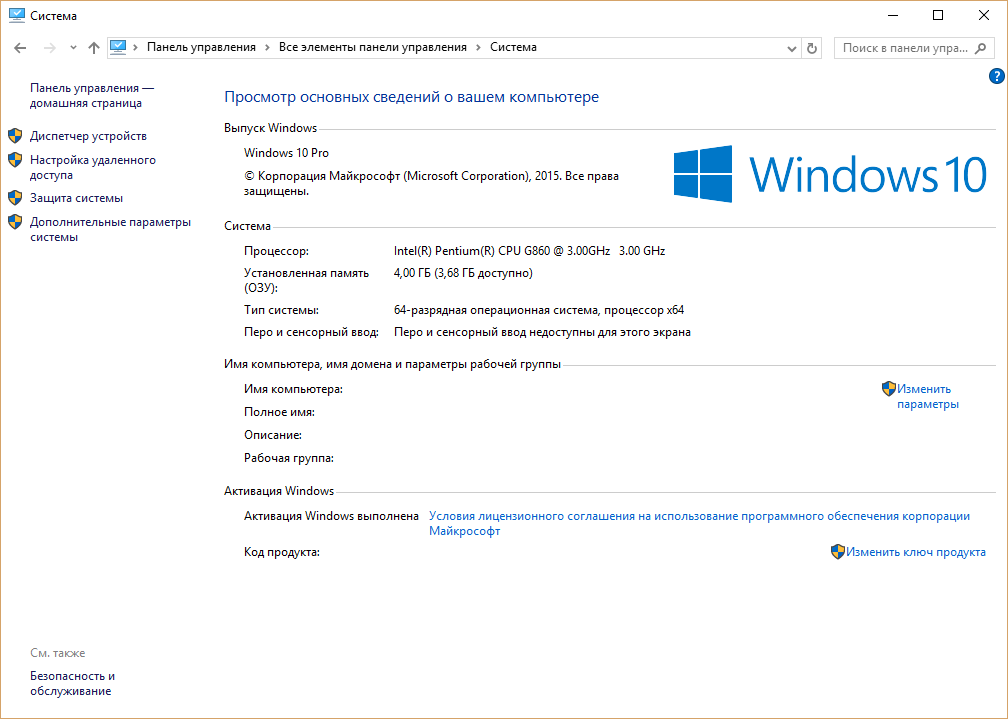Open Microsoft license terms link
This screenshot has height=719, width=1008.
tap(699, 523)
